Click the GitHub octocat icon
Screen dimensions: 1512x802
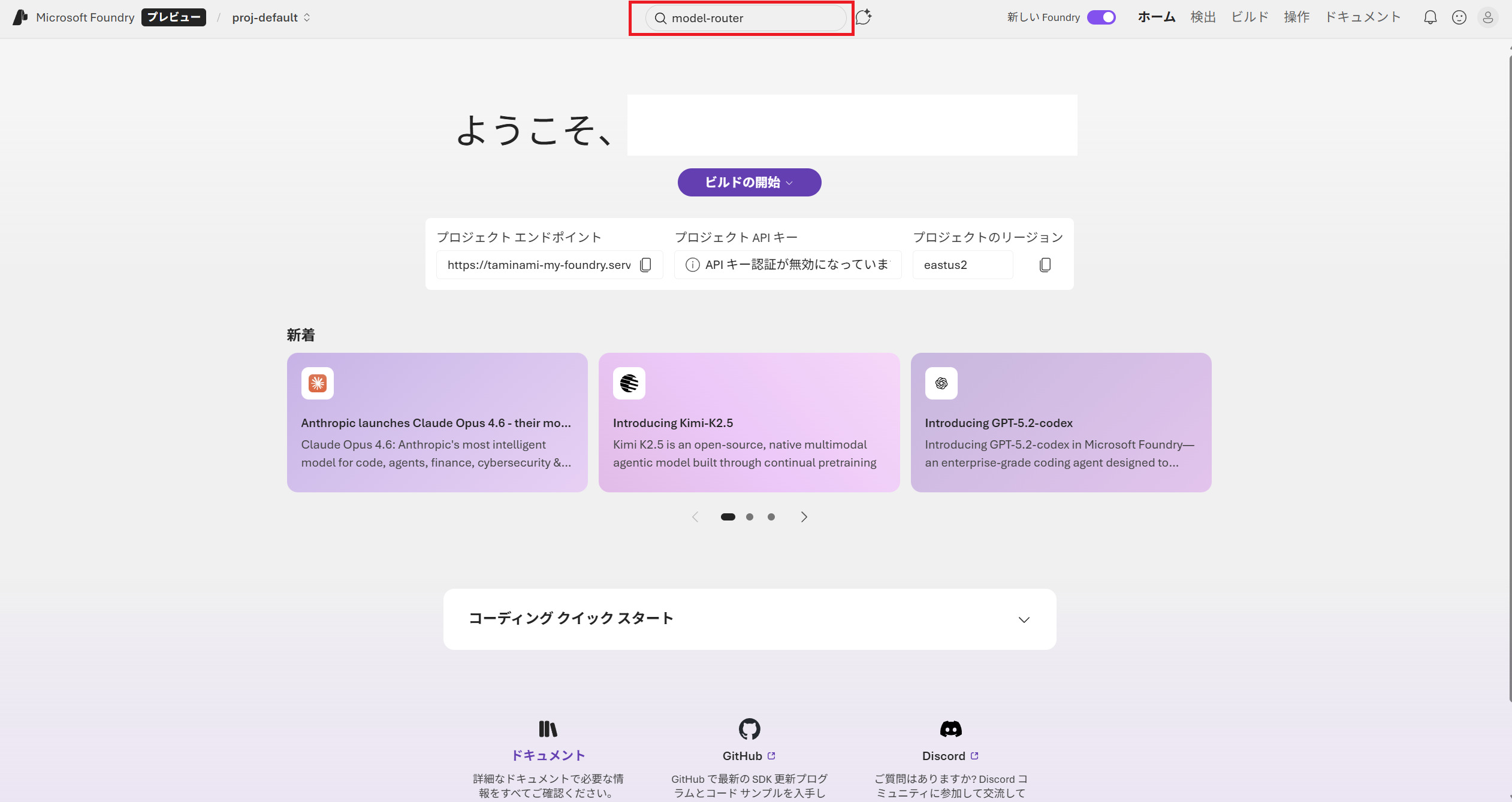[x=749, y=729]
